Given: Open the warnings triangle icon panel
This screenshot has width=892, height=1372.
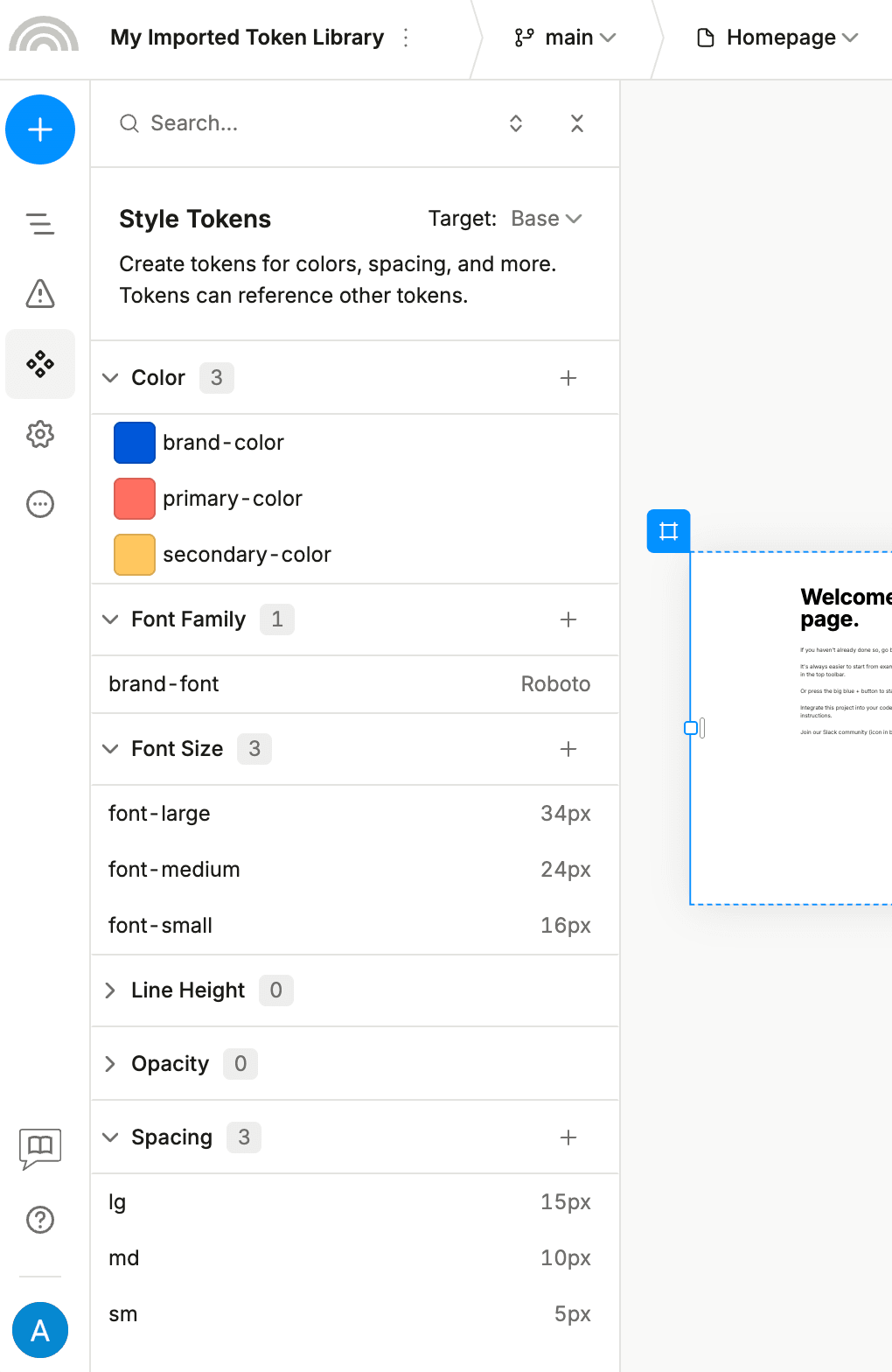Looking at the screenshot, I should (x=40, y=294).
